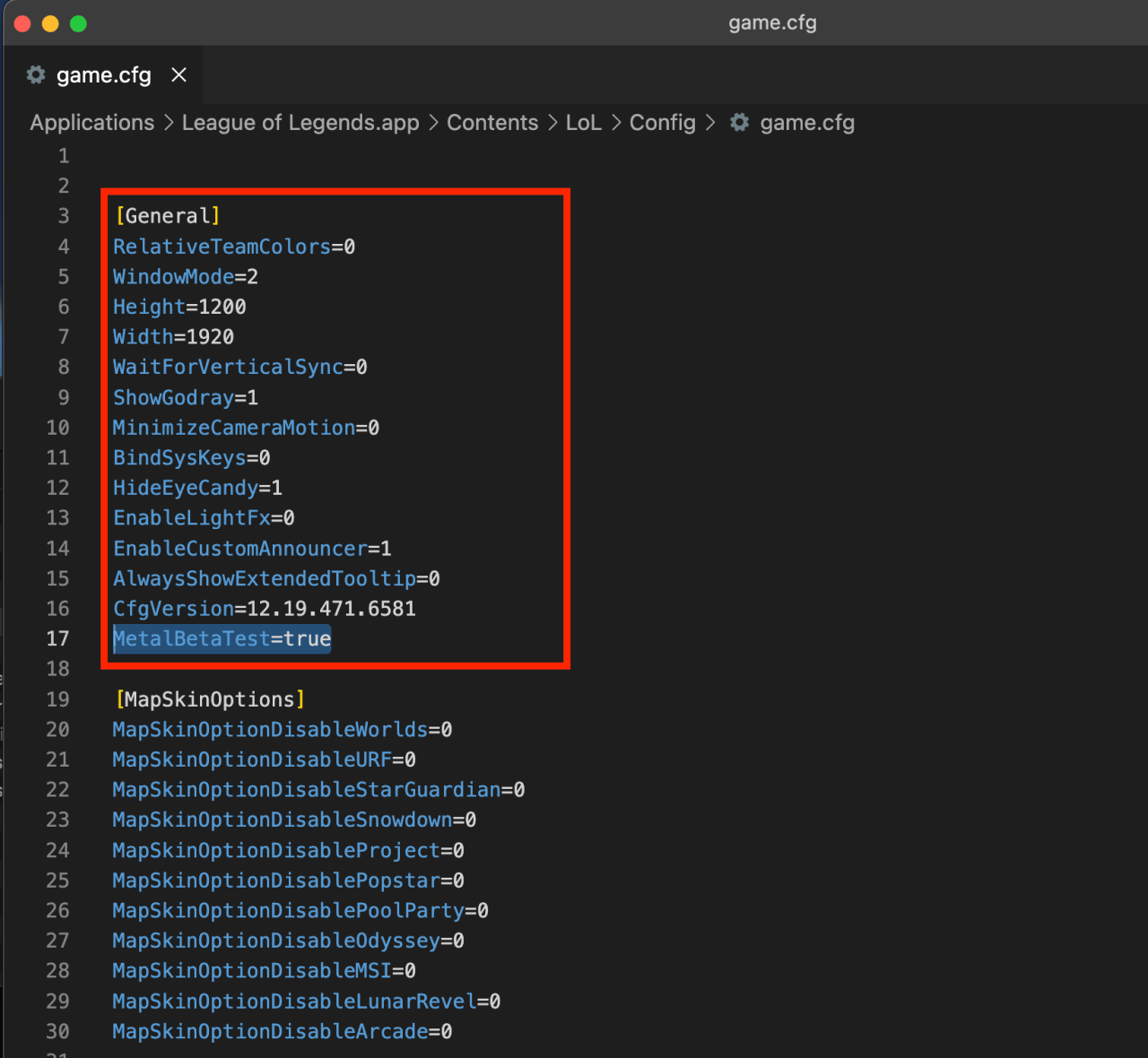Screen dimensions: 1148x1058
Task: Click line number 3 in gutter
Action: [x=64, y=216]
